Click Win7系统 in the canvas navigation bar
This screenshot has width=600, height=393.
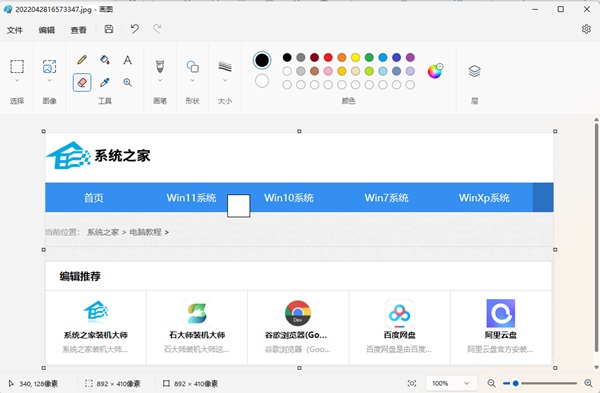386,197
